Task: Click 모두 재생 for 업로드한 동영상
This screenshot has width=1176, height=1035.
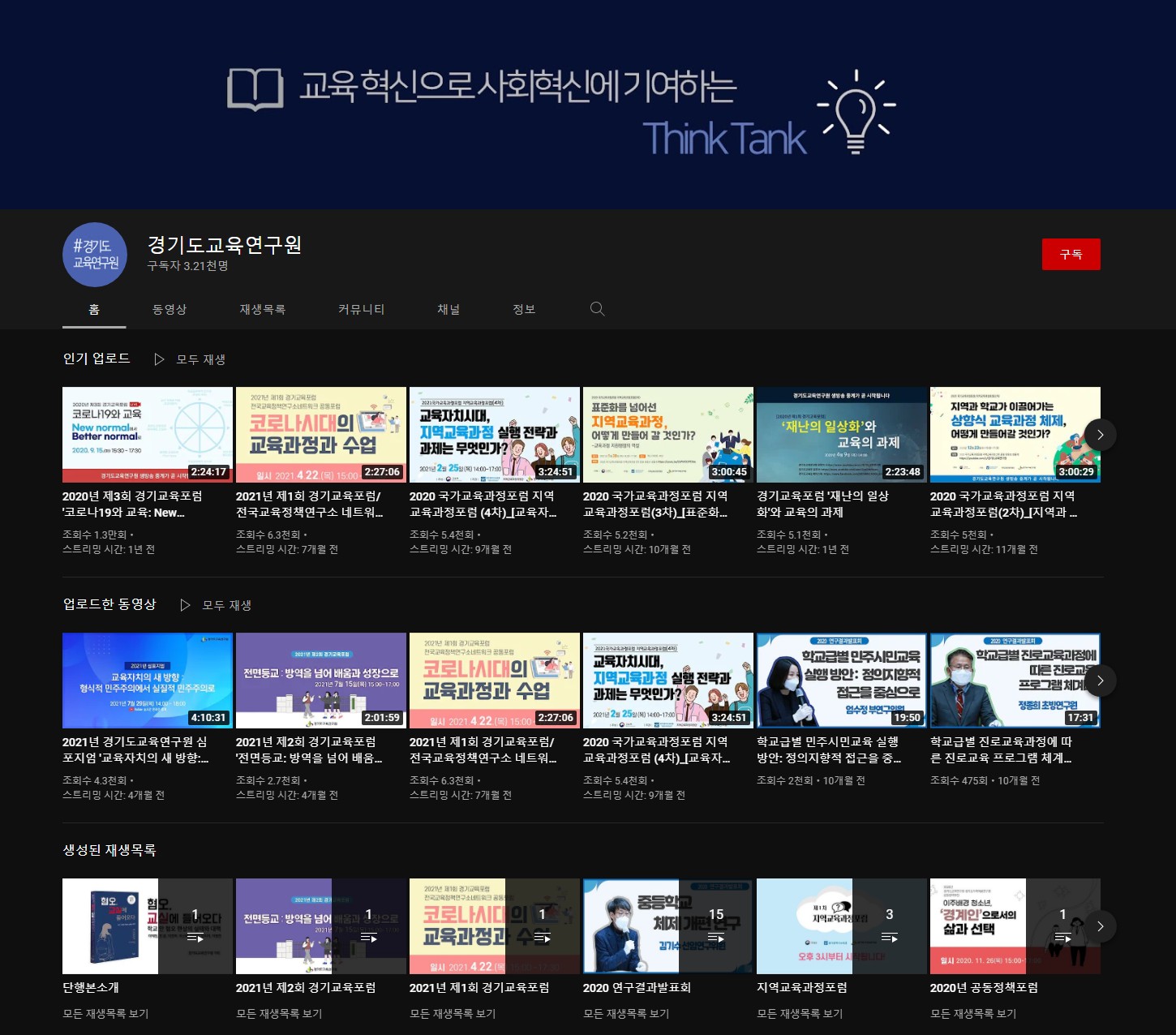Action: (227, 605)
